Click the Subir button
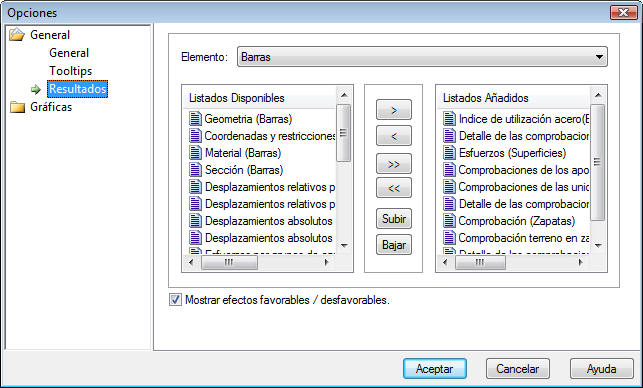Viewport: 643px width, 388px height. tap(394, 219)
